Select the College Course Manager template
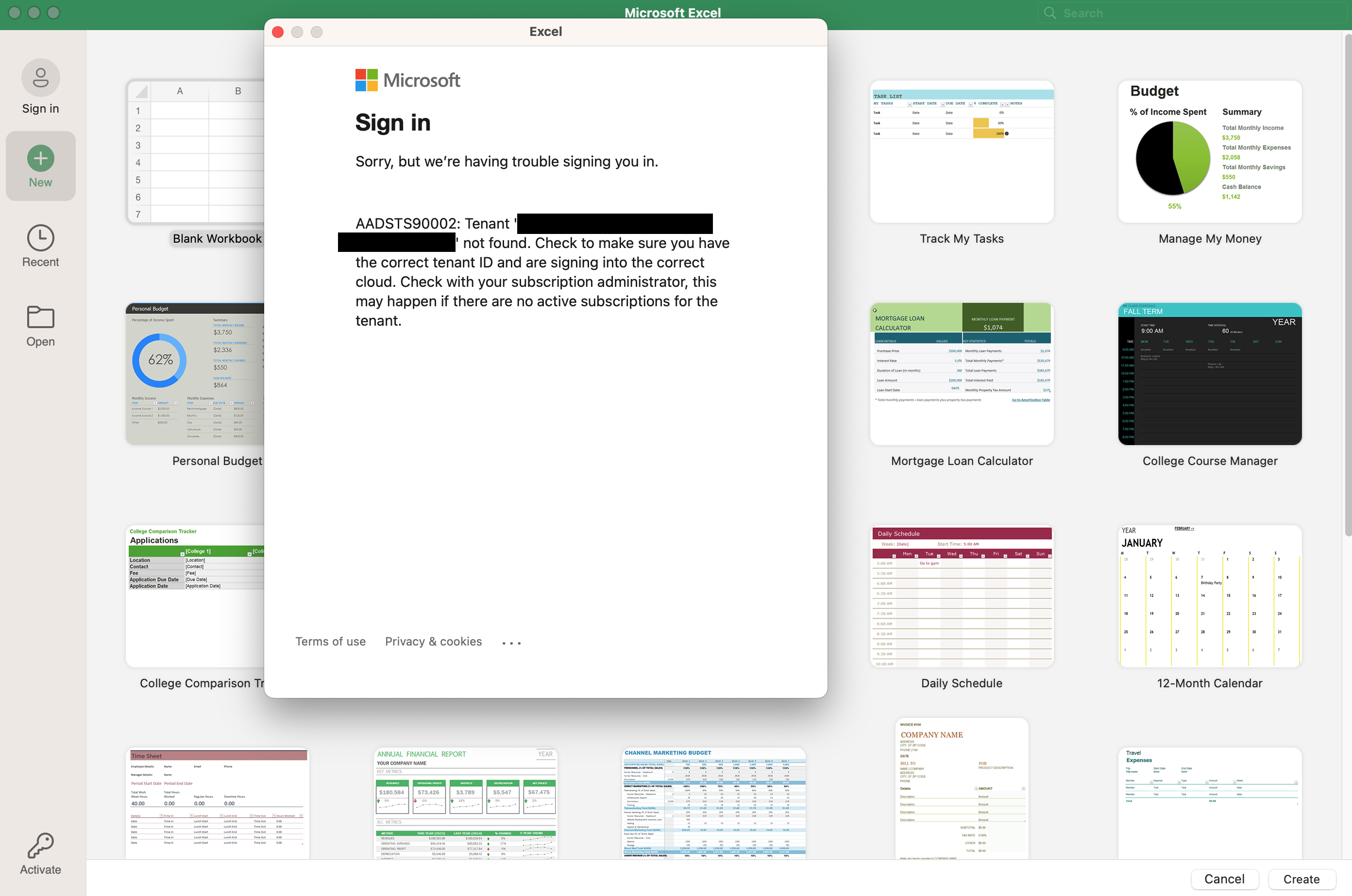The width and height of the screenshot is (1352, 896). tap(1210, 374)
